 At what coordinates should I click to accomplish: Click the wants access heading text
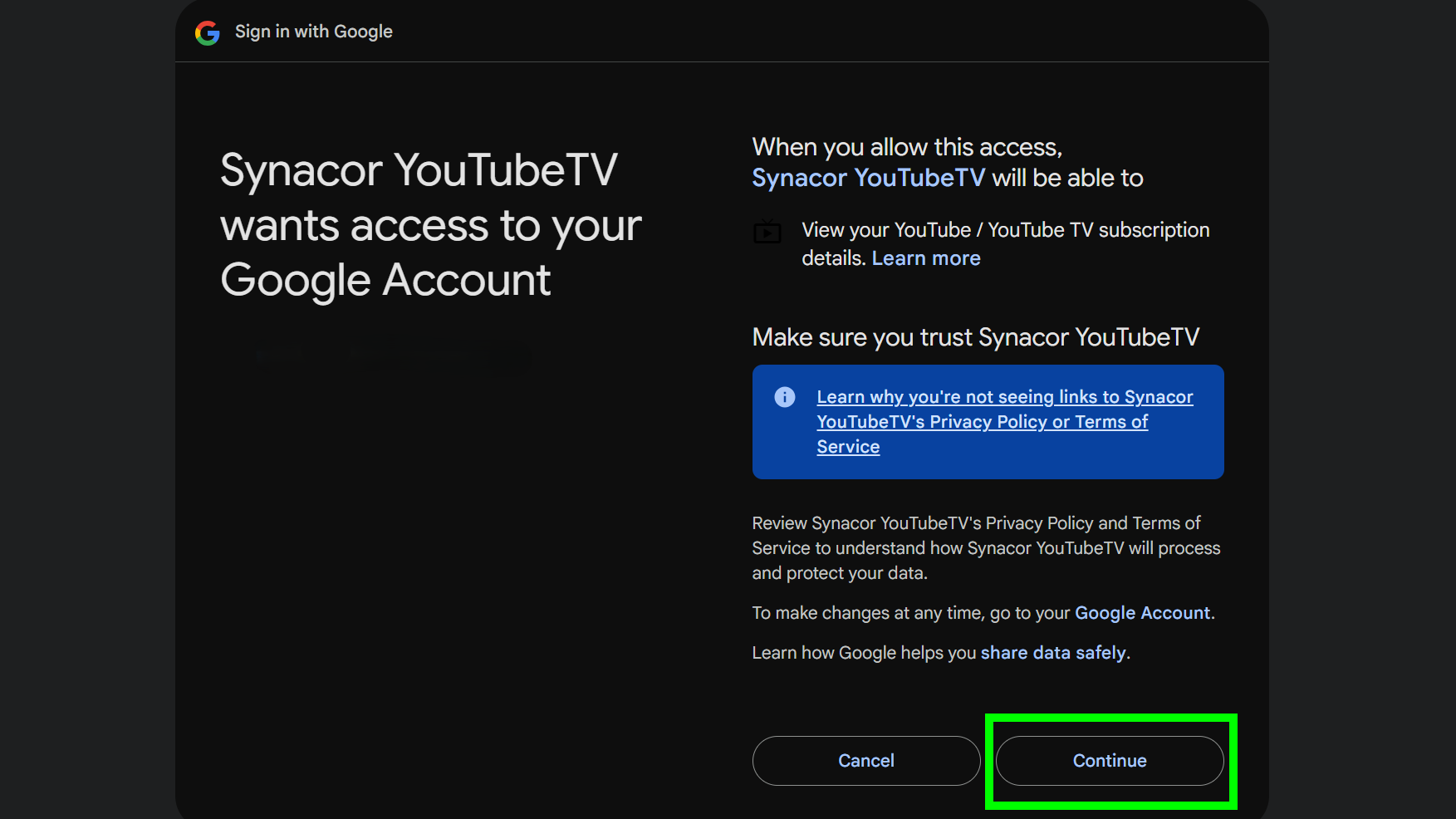tap(430, 225)
